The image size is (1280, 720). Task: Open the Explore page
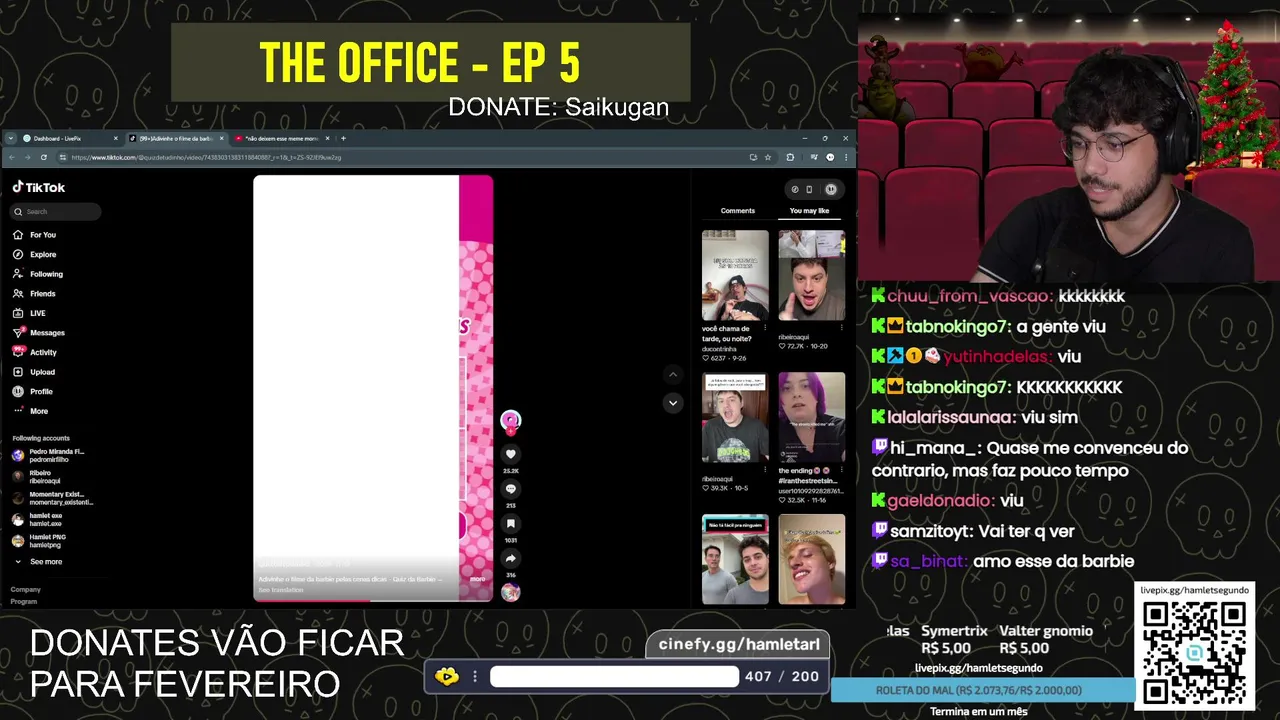[35, 255]
